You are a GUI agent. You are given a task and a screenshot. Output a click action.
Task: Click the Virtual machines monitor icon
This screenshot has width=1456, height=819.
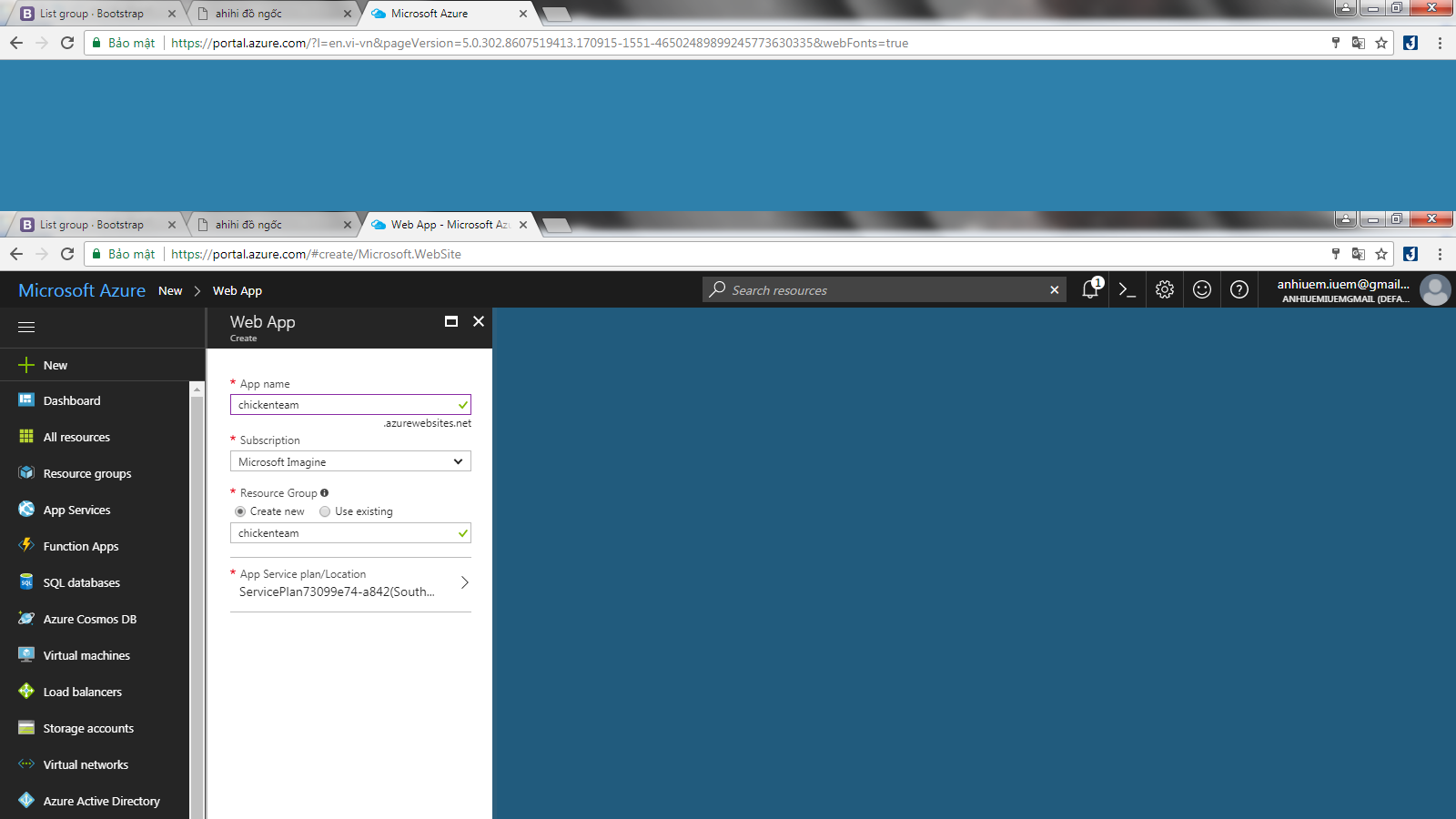pos(26,655)
